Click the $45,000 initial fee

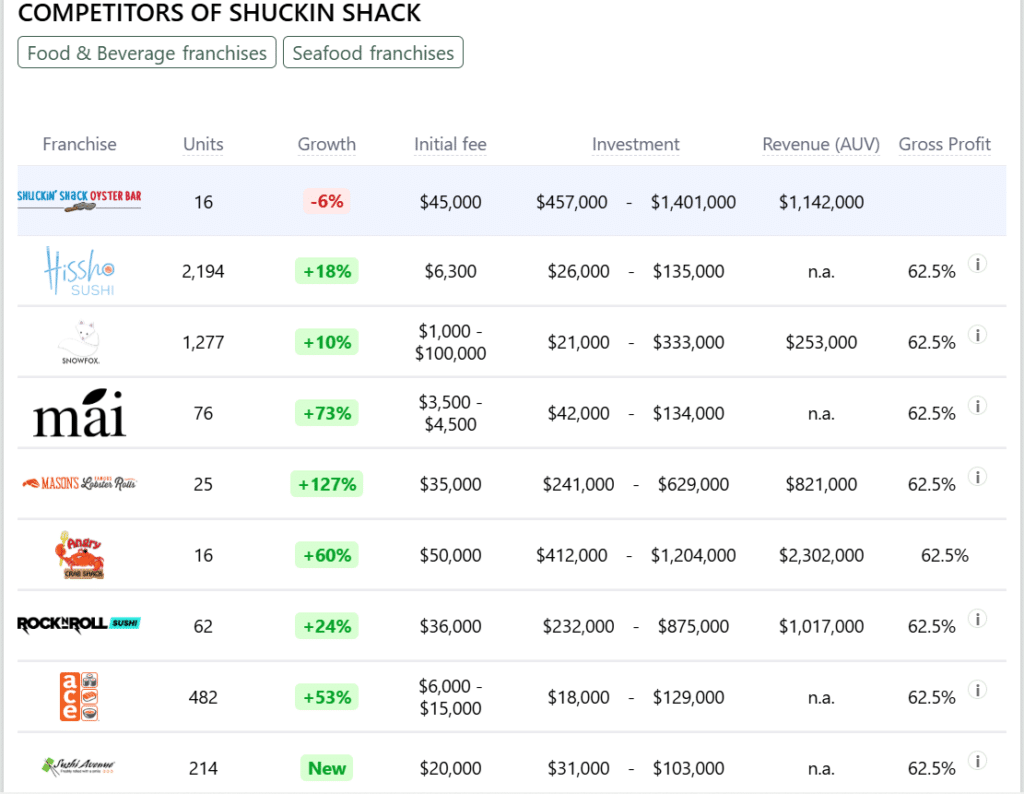click(x=450, y=202)
